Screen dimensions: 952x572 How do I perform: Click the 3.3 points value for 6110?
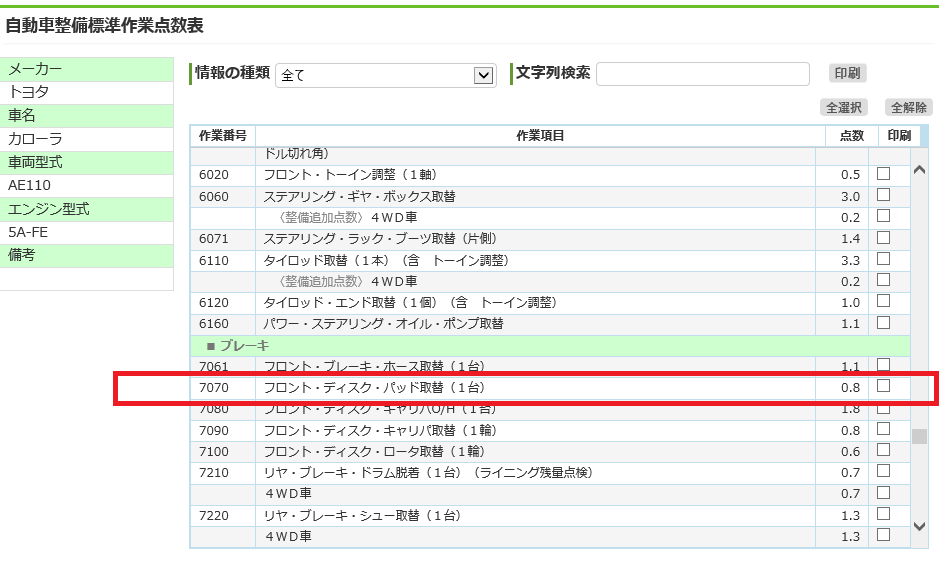click(851, 260)
